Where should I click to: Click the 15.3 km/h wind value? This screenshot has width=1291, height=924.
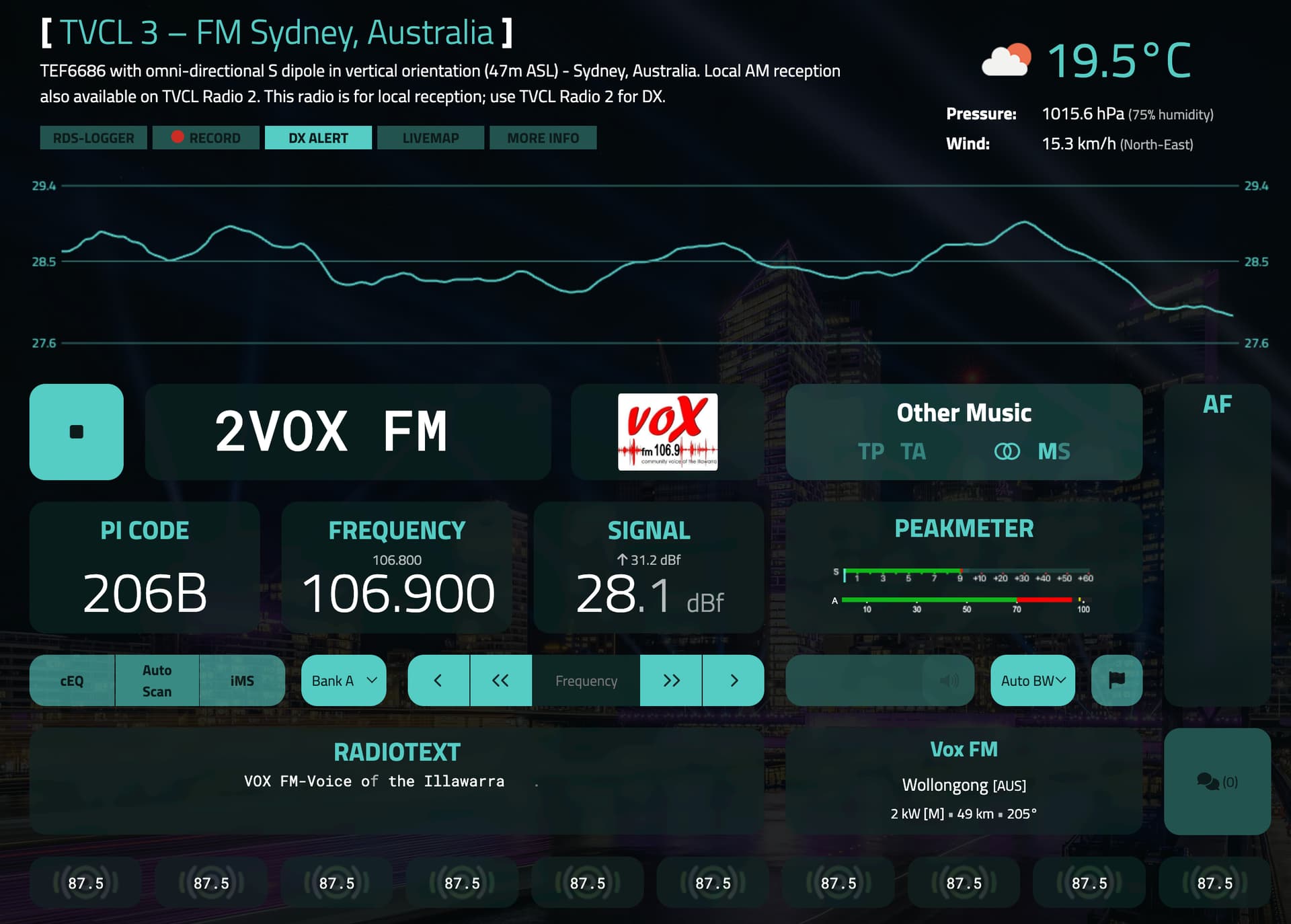1079,143
